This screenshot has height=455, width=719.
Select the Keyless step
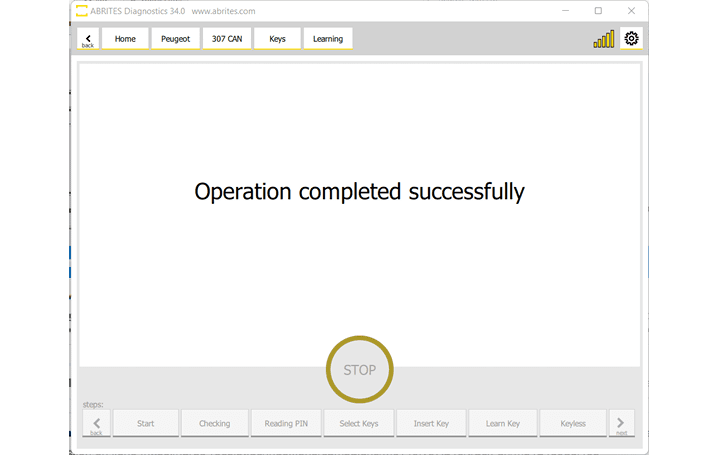click(573, 423)
